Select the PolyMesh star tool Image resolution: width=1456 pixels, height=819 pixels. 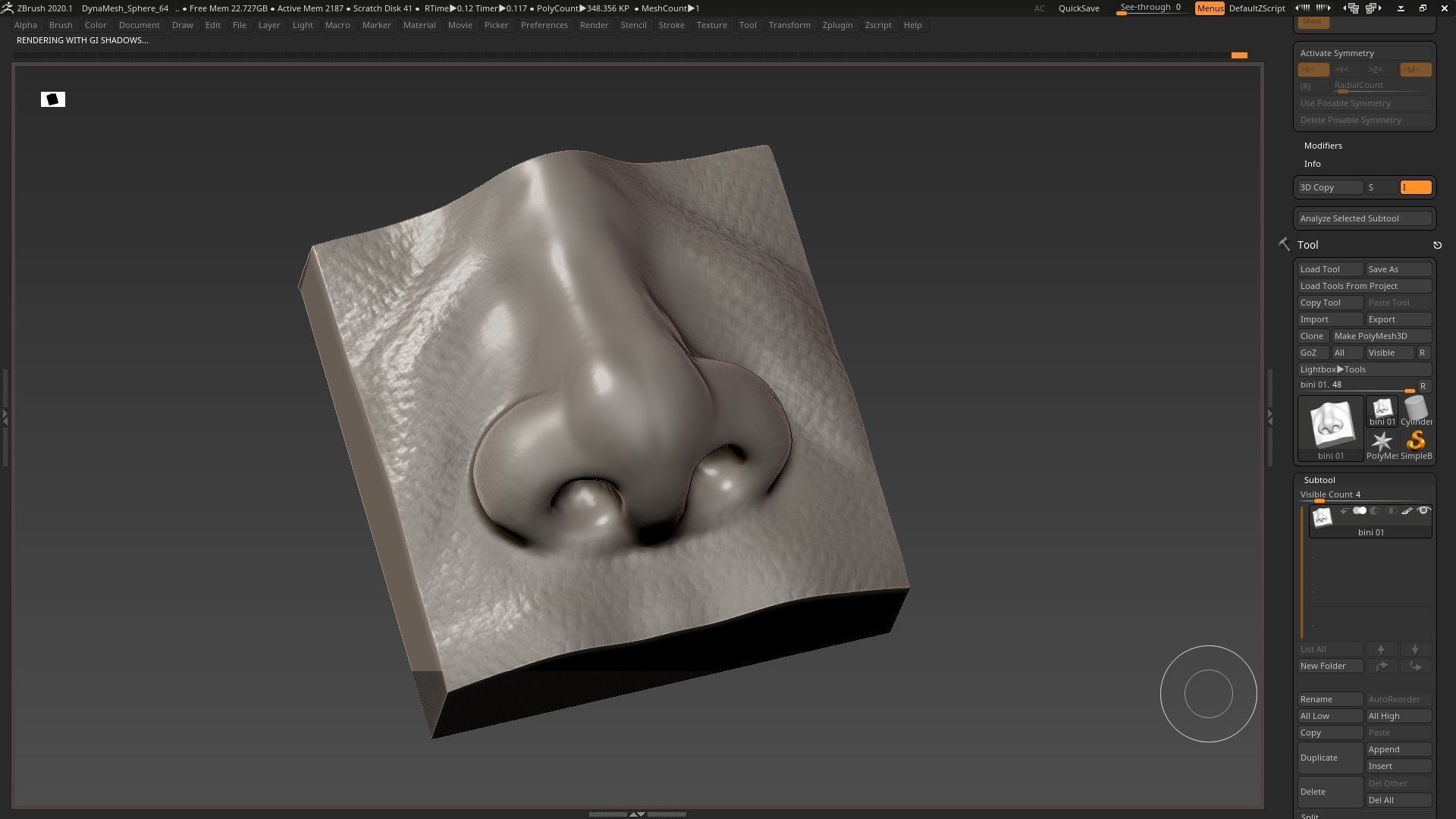point(1382,445)
